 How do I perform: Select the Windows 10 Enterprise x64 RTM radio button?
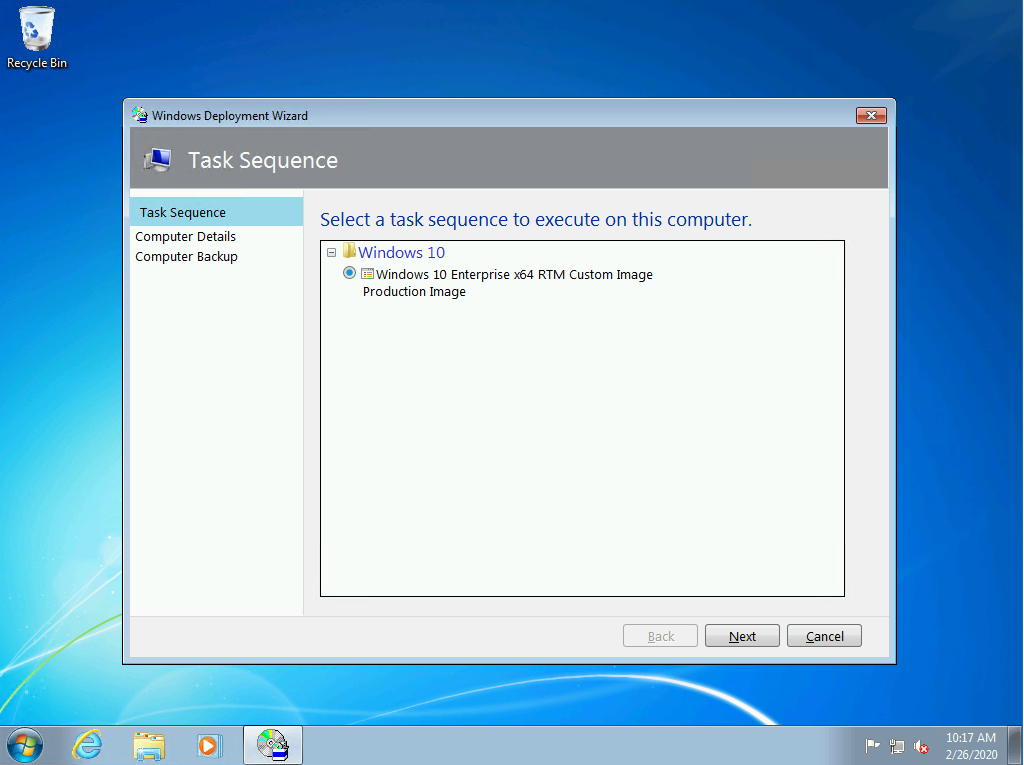pyautogui.click(x=348, y=272)
